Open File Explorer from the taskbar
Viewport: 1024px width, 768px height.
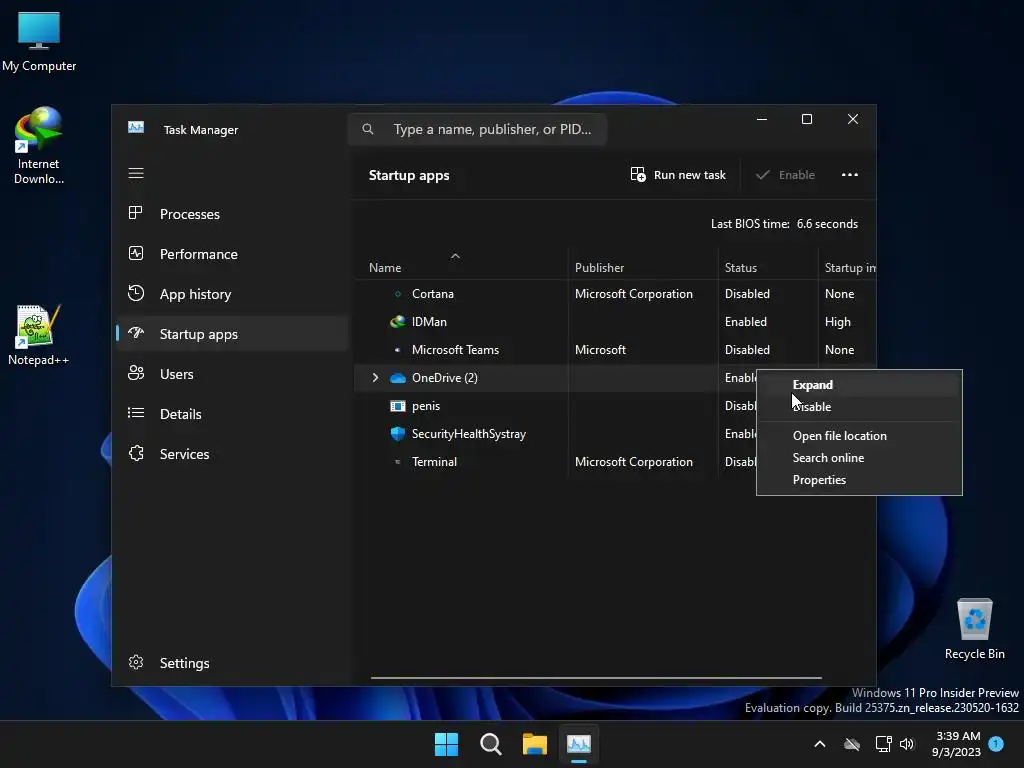[x=534, y=744]
